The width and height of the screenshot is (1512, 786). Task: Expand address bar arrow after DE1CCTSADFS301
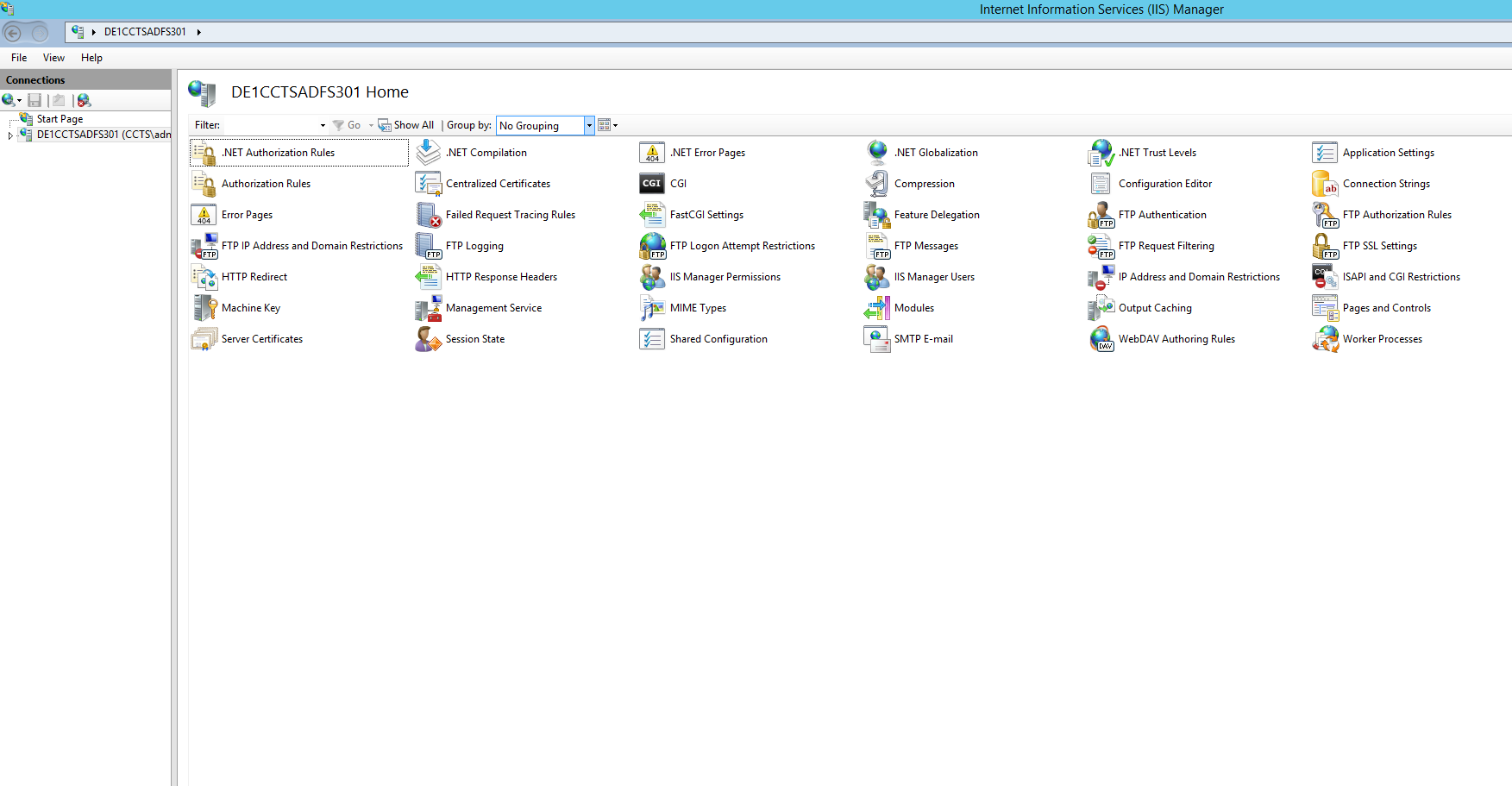pos(198,32)
